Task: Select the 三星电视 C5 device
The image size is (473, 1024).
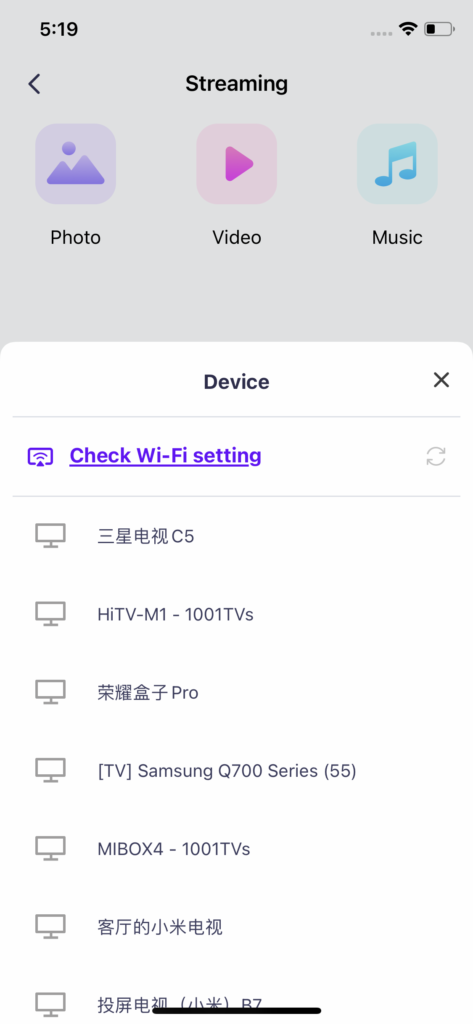Action: [x=236, y=536]
